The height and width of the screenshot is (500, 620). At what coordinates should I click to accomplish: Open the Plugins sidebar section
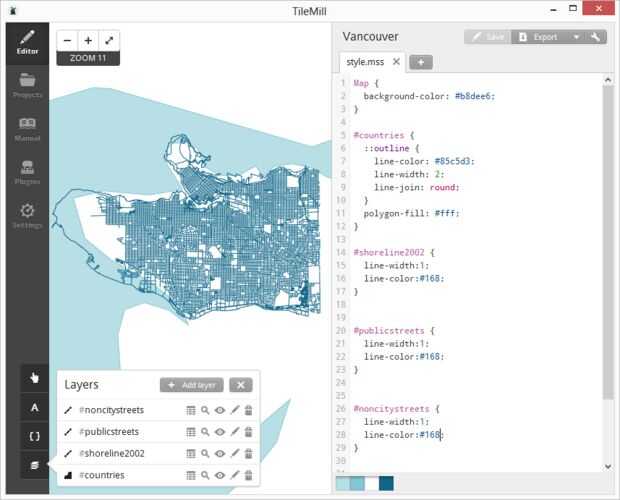[27, 173]
